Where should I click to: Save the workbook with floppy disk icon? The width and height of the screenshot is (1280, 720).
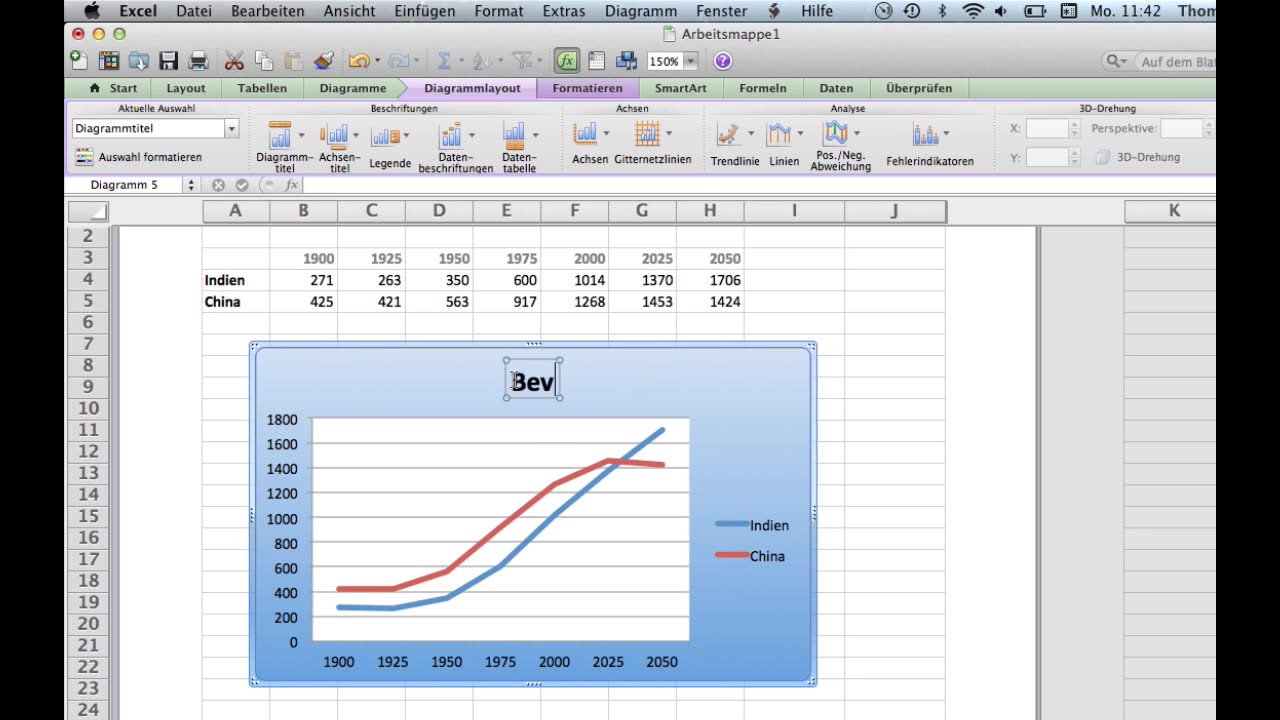tap(168, 61)
